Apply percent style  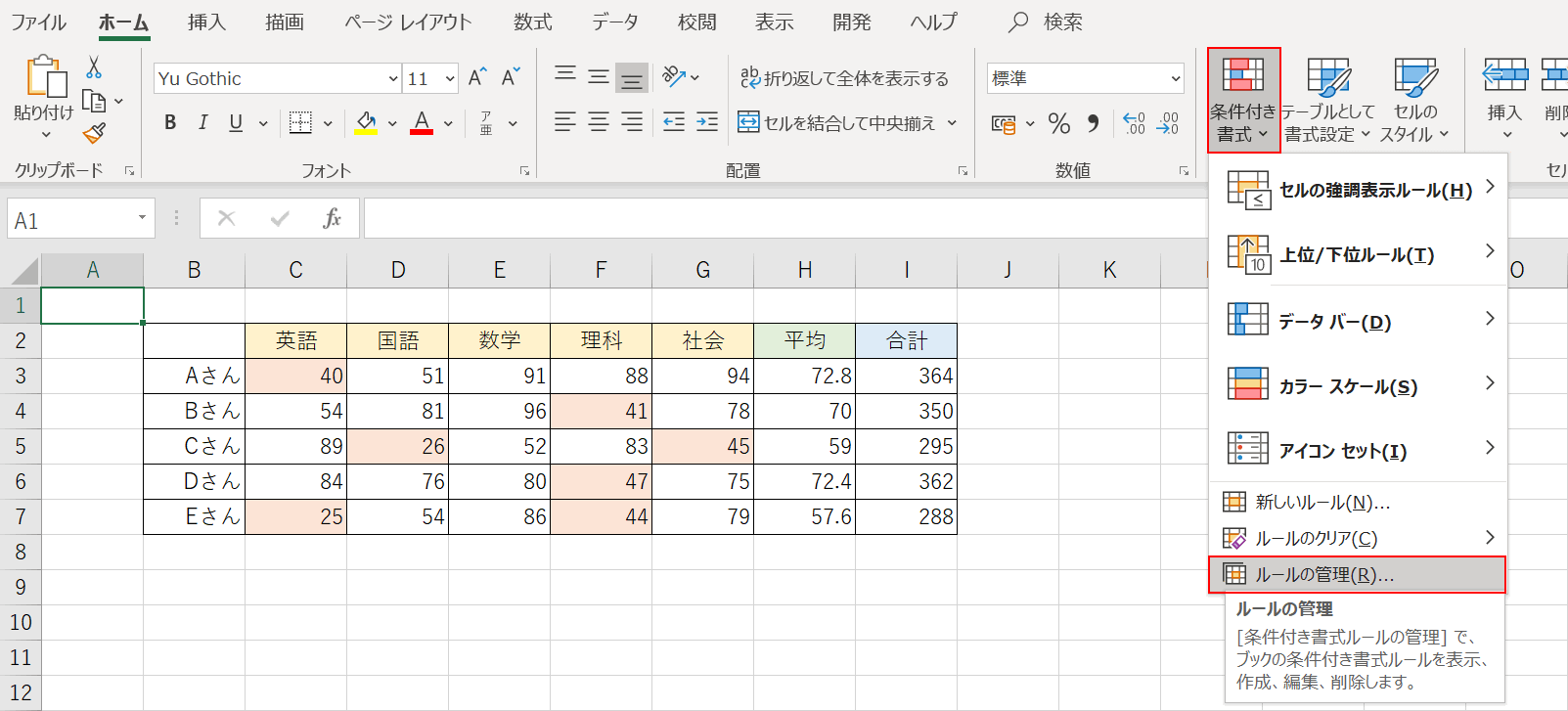(1059, 123)
